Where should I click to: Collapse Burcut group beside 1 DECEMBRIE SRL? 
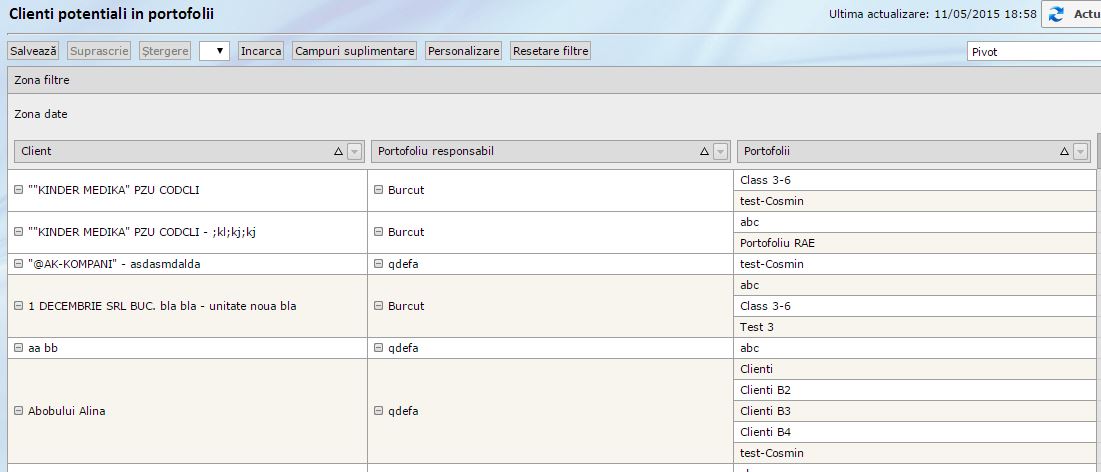point(378,306)
